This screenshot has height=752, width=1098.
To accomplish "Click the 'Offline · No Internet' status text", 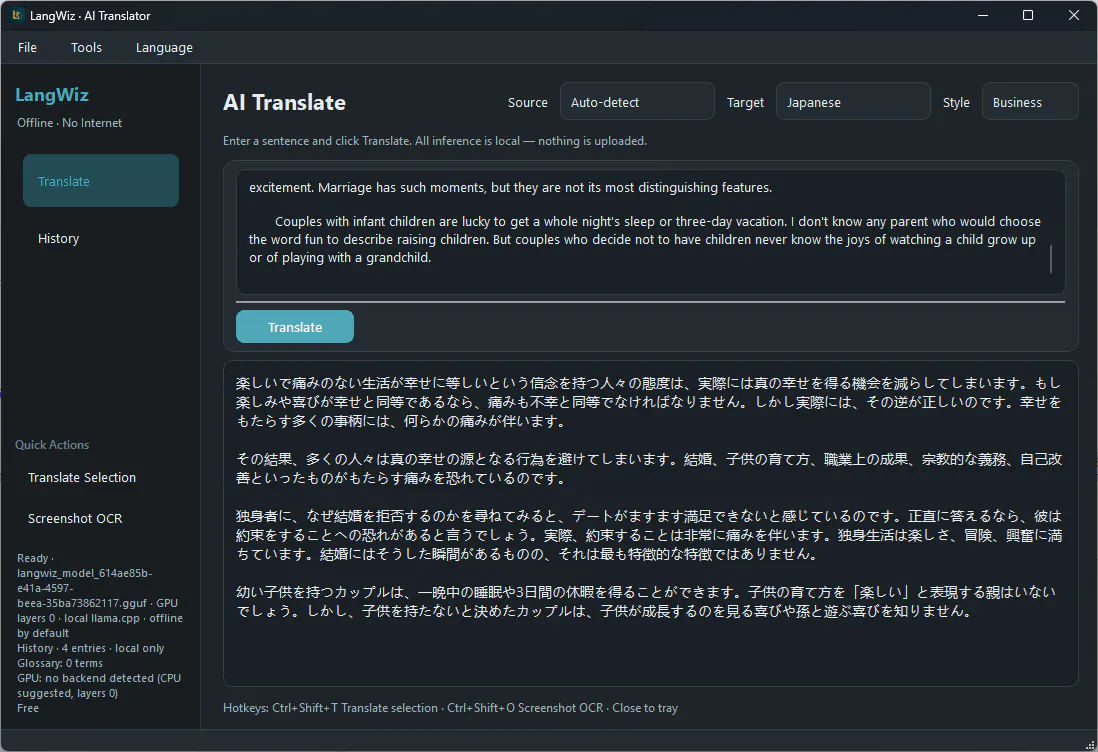I will pos(69,123).
